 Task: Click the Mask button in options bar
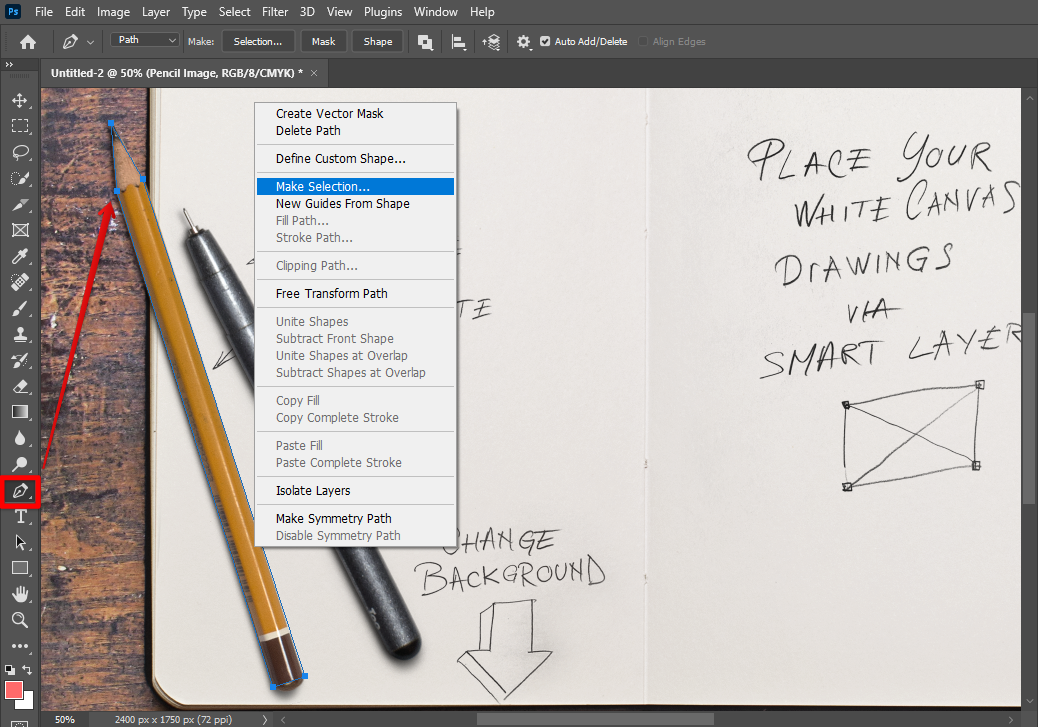[x=323, y=42]
